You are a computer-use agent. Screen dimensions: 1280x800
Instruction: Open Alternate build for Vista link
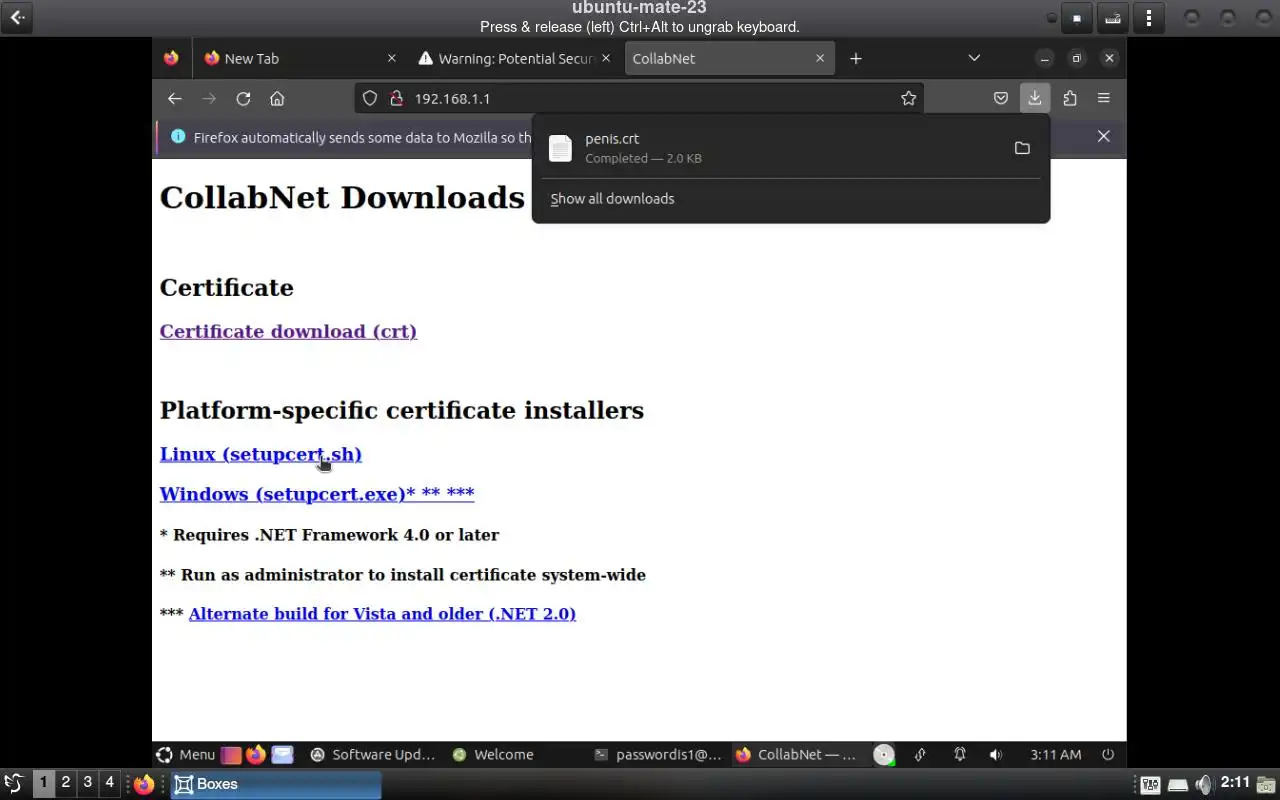pyautogui.click(x=382, y=614)
